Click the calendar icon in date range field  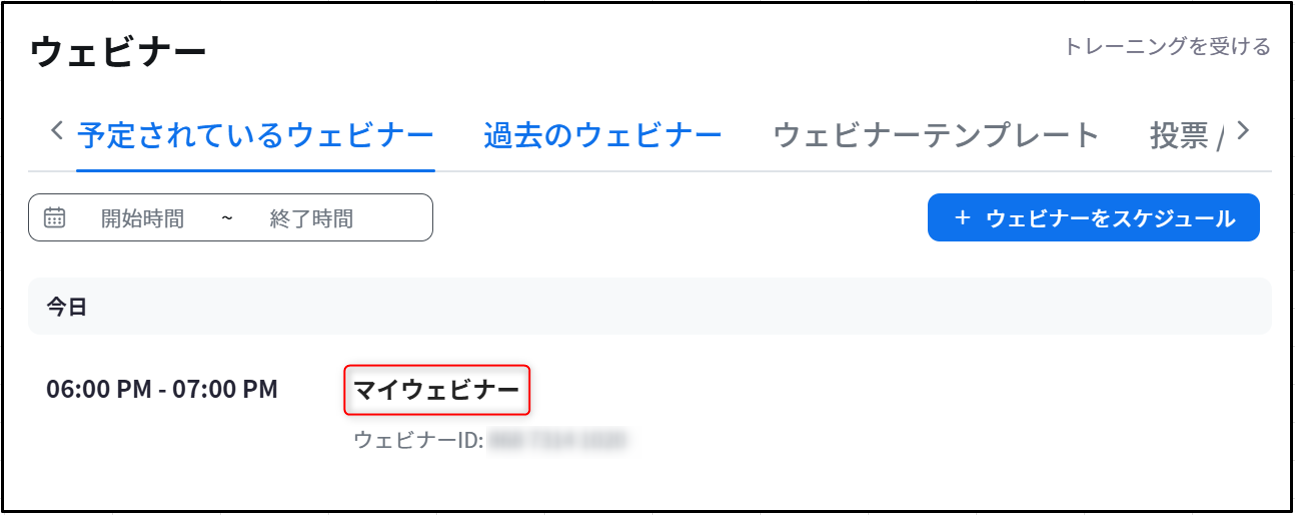[x=55, y=218]
